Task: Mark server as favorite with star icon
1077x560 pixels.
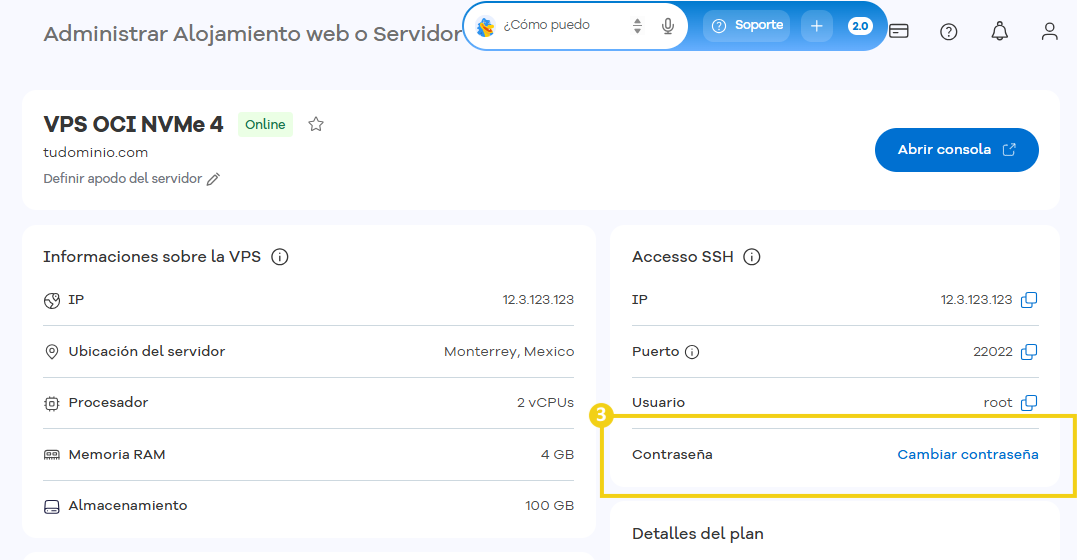Action: (315, 124)
